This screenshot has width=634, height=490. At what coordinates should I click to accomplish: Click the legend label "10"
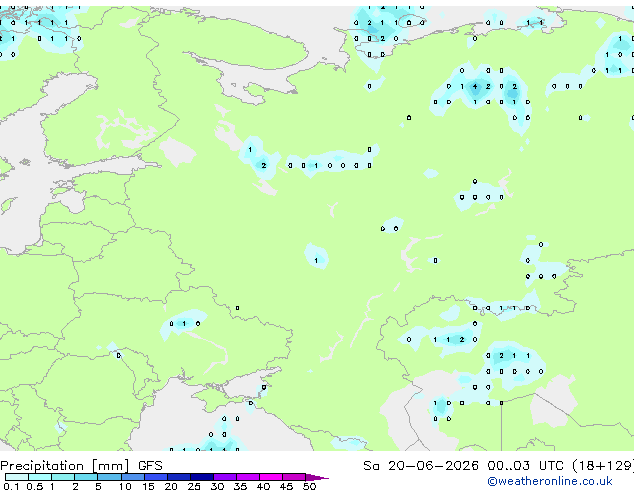point(125,486)
